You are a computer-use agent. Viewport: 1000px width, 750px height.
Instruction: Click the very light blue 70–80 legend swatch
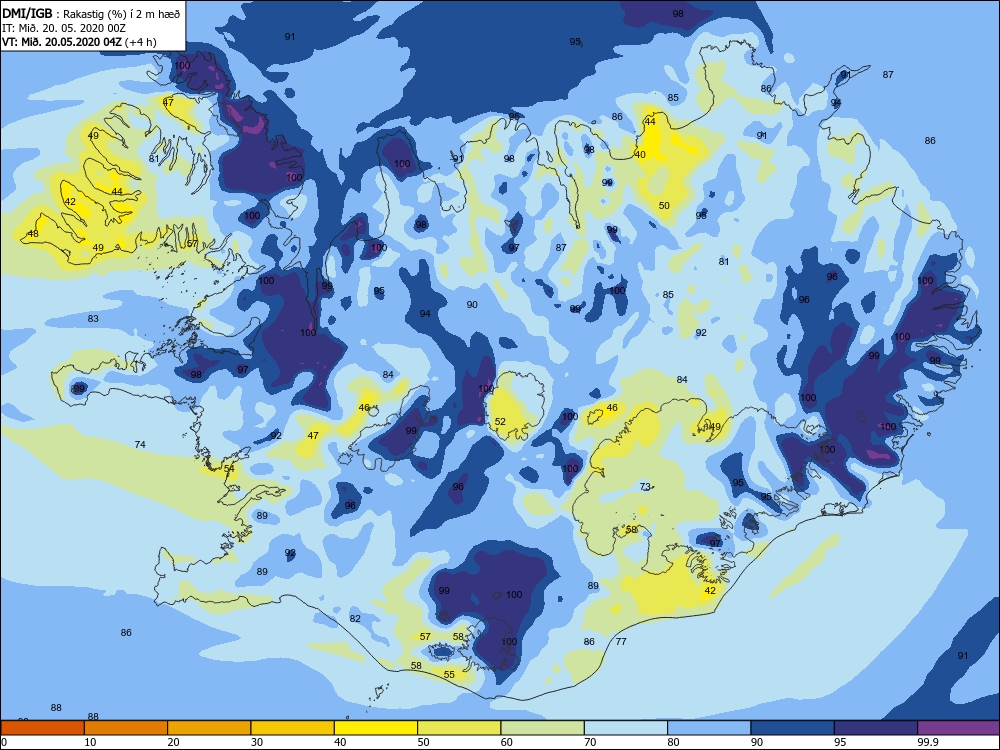pos(626,728)
